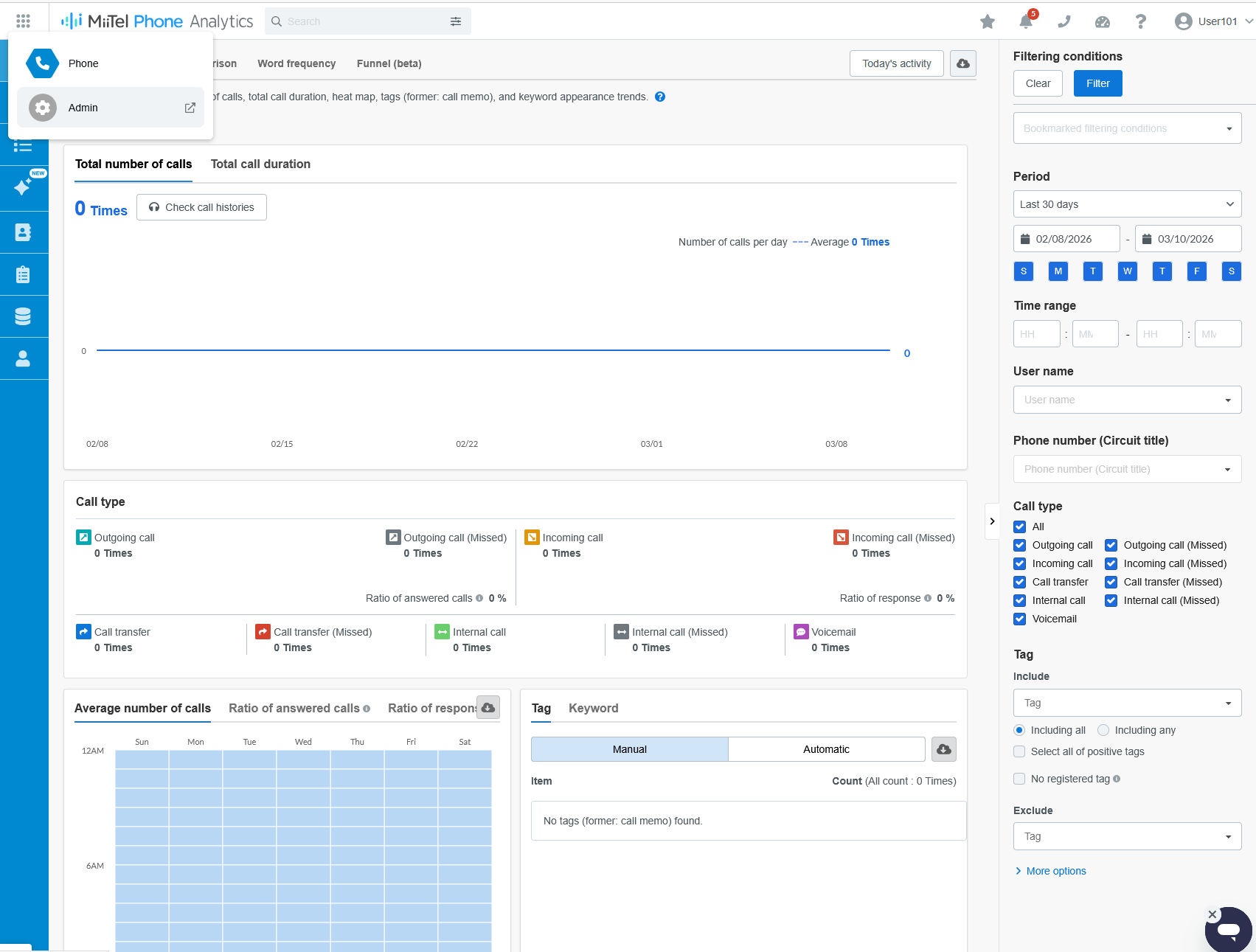Enable Select all of positive tags
This screenshot has height=952, width=1256.
pyautogui.click(x=1020, y=751)
